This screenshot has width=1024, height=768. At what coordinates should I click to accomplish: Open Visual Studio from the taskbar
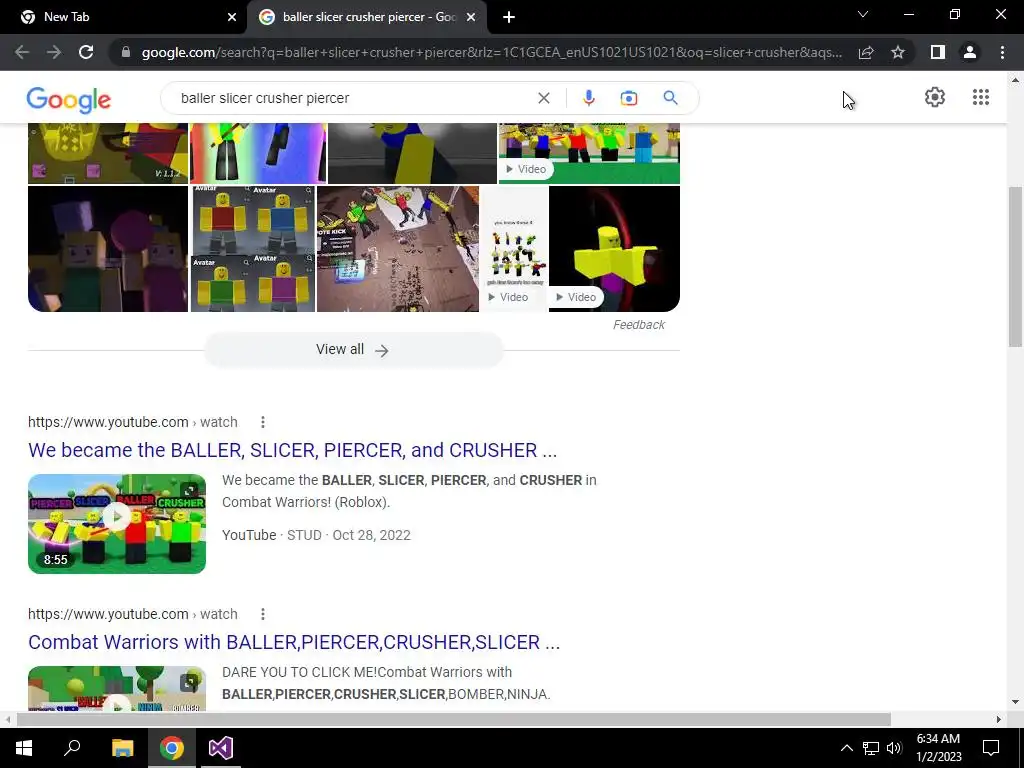tap(221, 748)
